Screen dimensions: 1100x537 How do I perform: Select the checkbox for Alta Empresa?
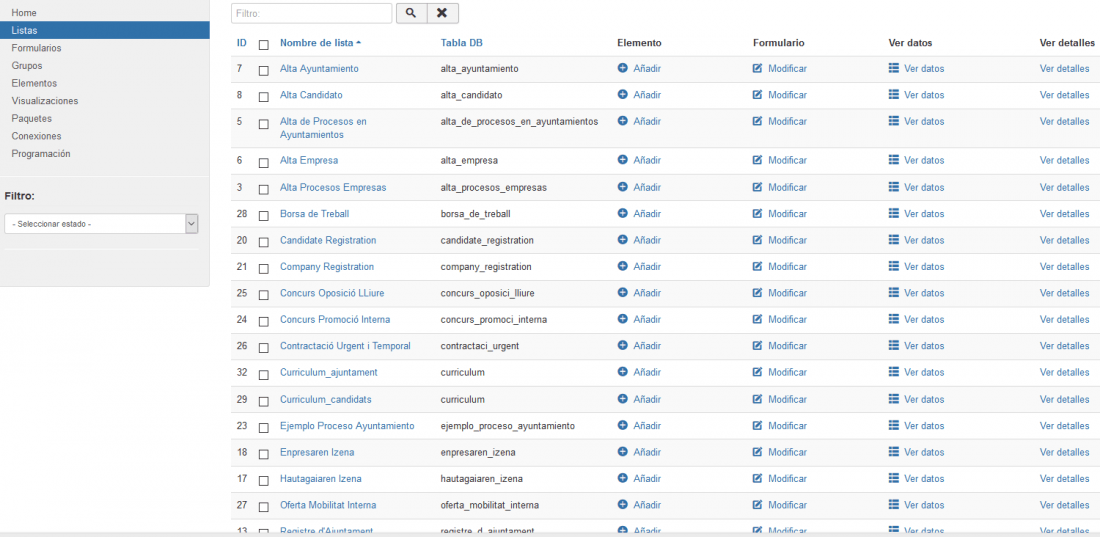(264, 163)
